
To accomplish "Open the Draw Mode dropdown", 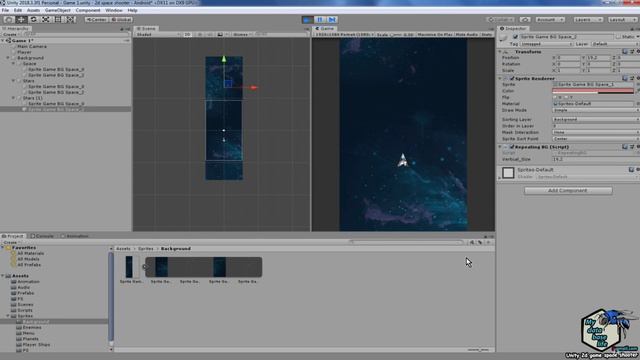I will (x=596, y=110).
